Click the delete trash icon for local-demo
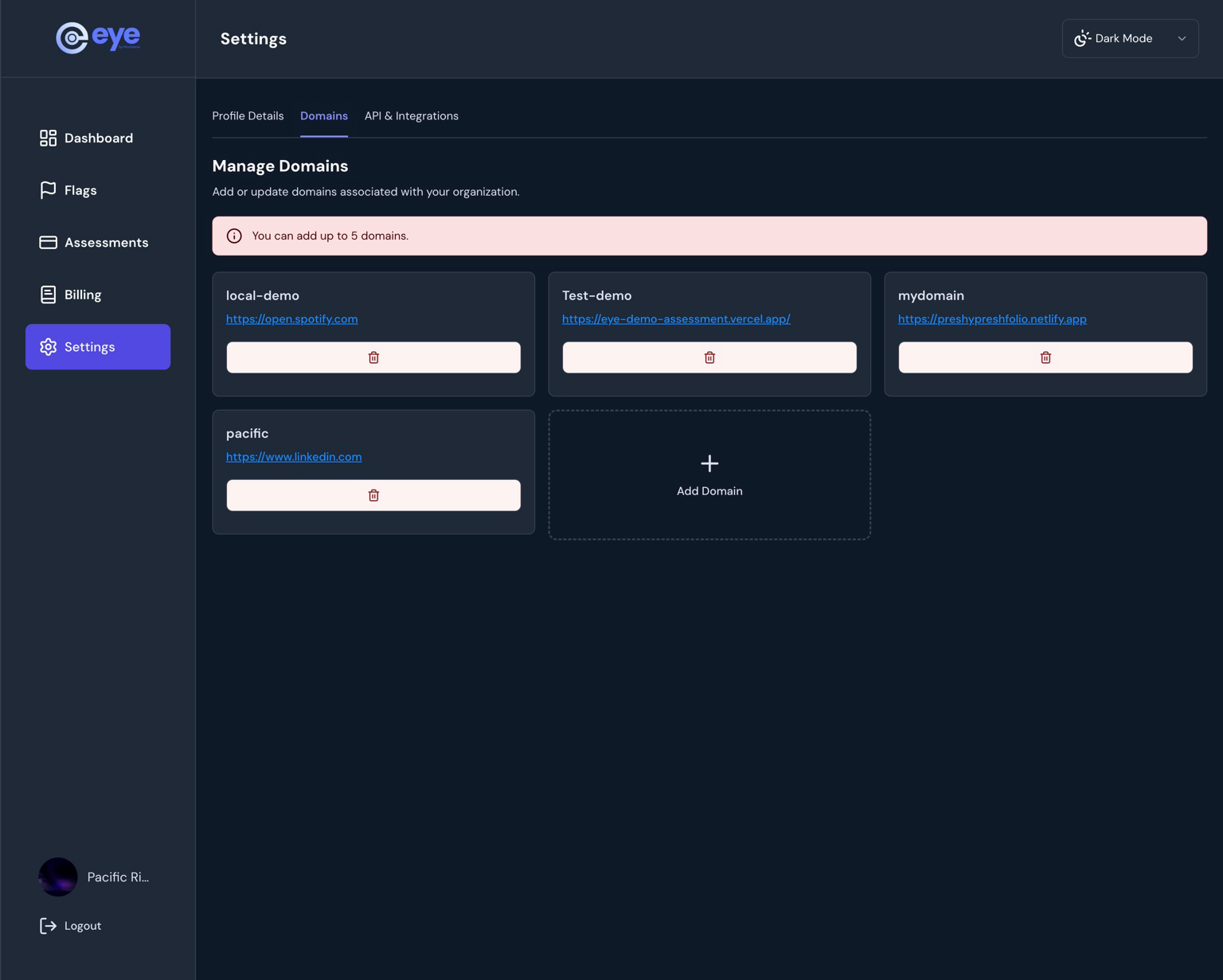 click(x=373, y=357)
